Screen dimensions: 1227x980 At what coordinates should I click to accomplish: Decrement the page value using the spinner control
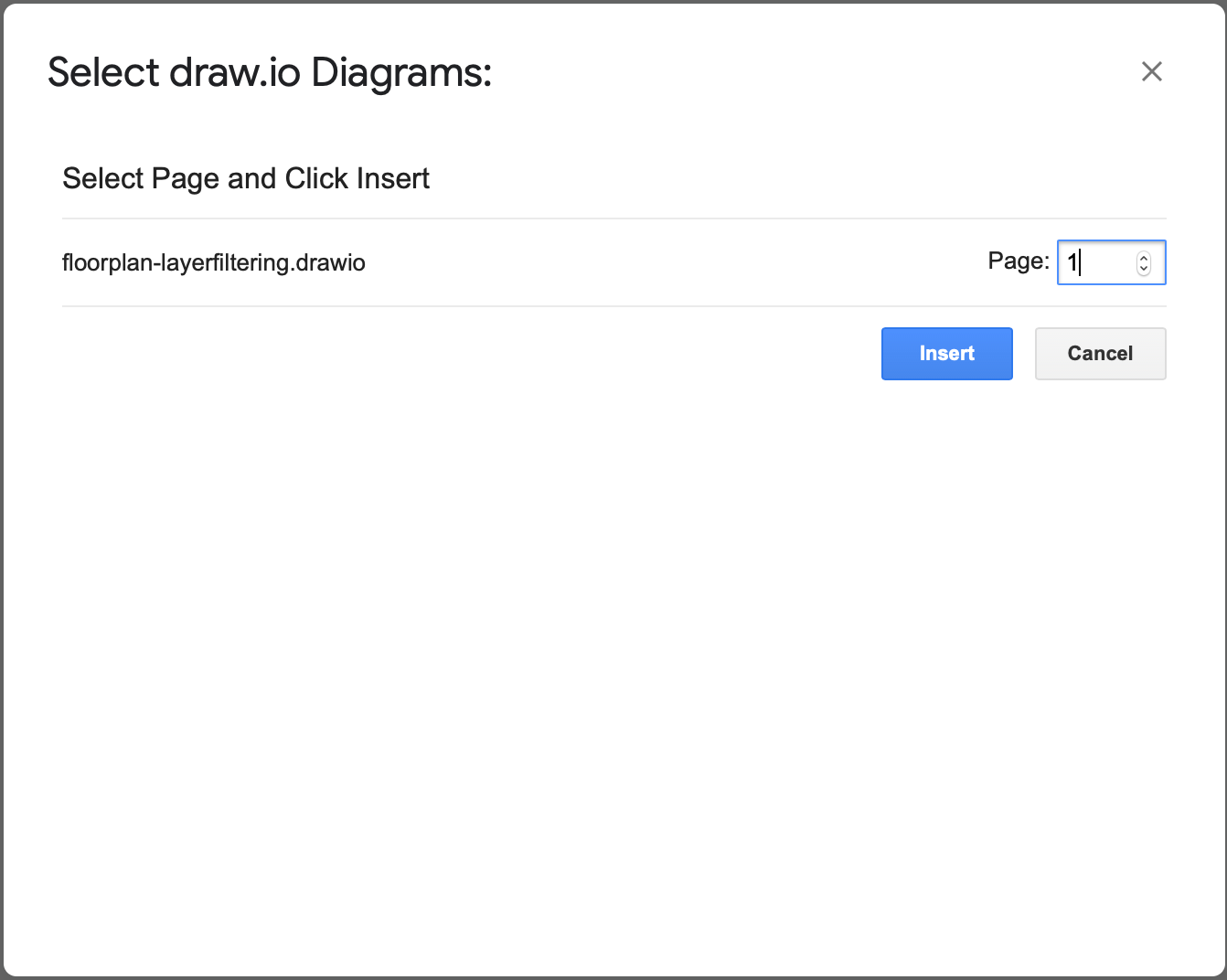tap(1143, 269)
